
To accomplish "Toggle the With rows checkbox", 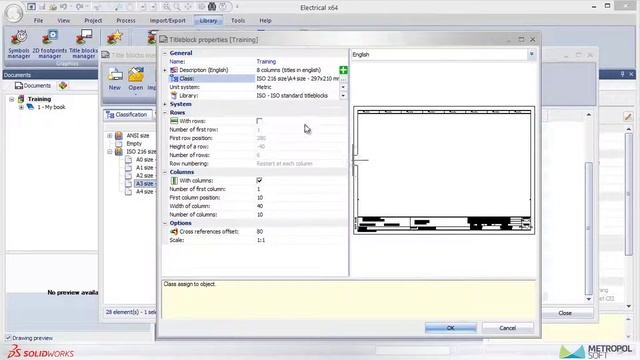I will [x=259, y=121].
